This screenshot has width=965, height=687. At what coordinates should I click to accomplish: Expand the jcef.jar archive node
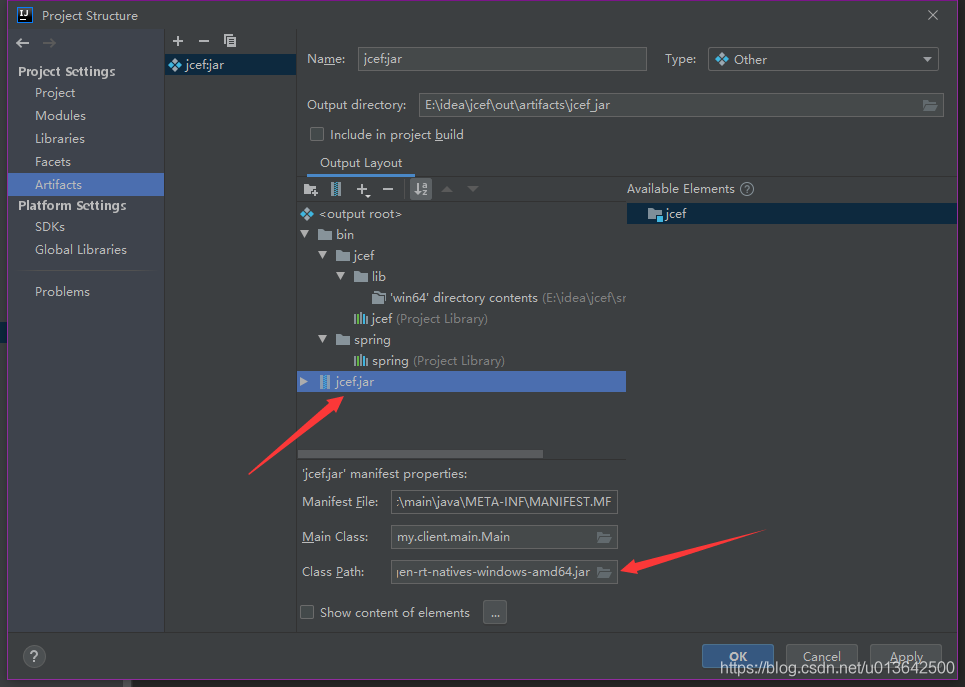pyautogui.click(x=304, y=382)
